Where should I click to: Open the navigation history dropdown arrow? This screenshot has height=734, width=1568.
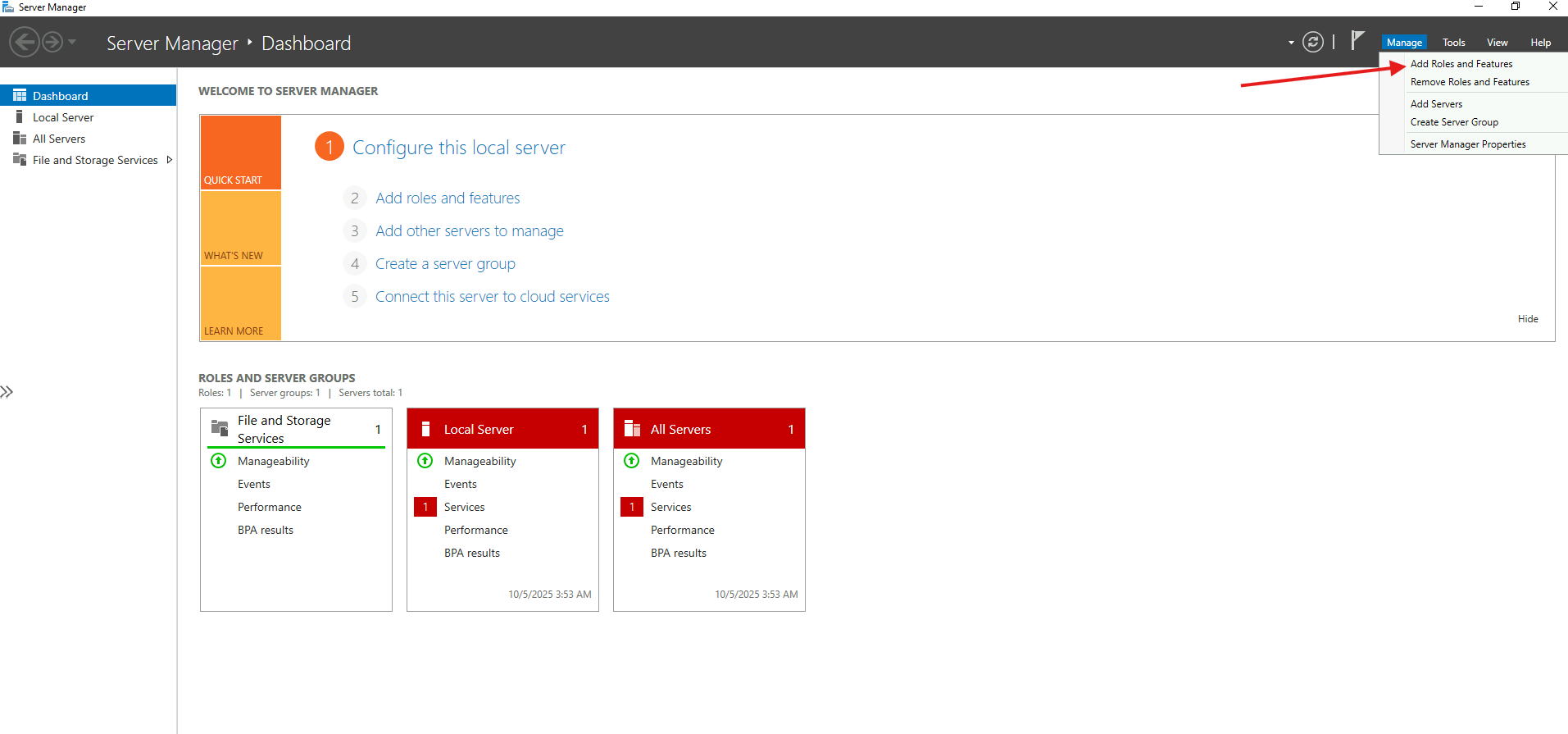(x=72, y=42)
